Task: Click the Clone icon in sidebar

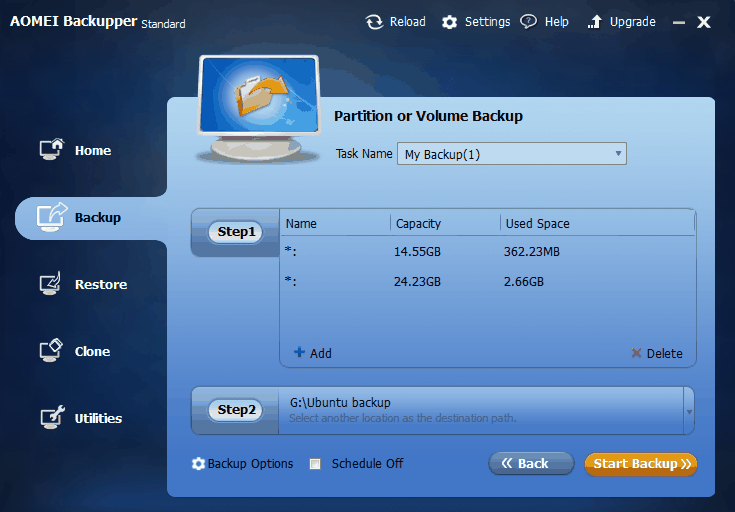Action: (51, 351)
